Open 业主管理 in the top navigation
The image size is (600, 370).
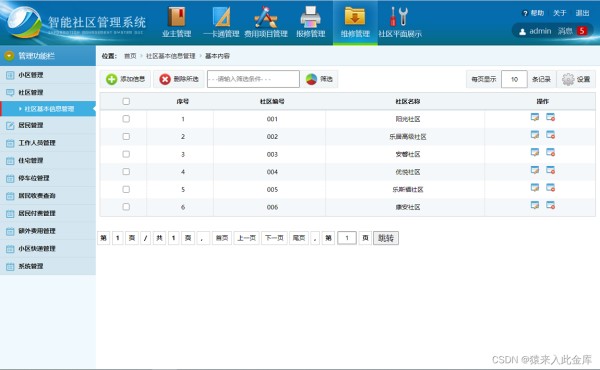pos(177,22)
